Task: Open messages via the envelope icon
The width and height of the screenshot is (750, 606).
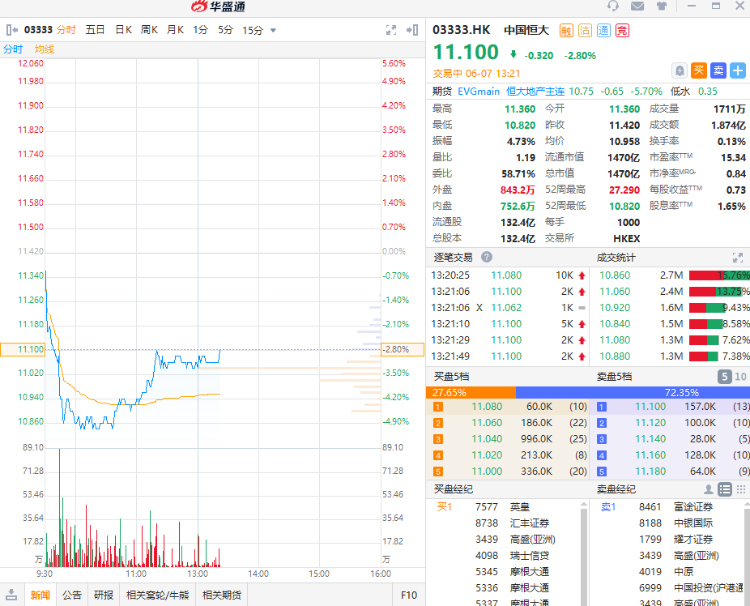Action: click(x=637, y=6)
